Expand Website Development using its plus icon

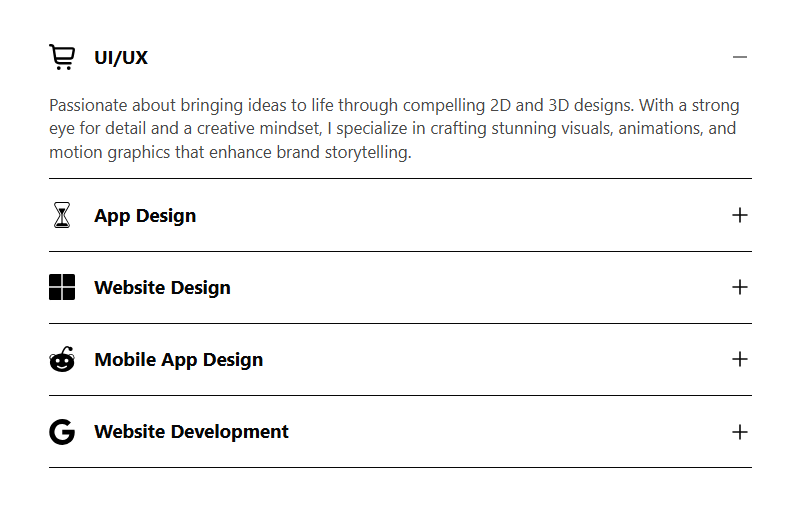pyautogui.click(x=740, y=432)
